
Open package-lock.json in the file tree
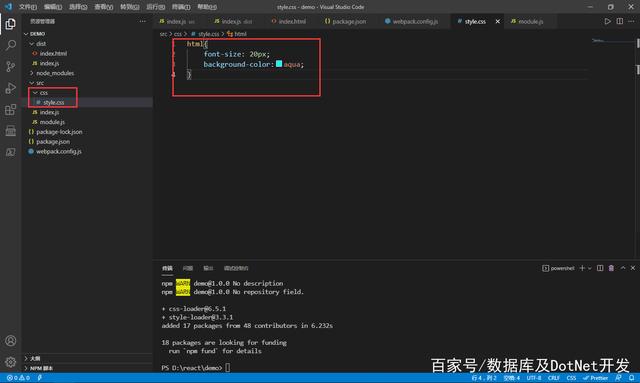59,132
